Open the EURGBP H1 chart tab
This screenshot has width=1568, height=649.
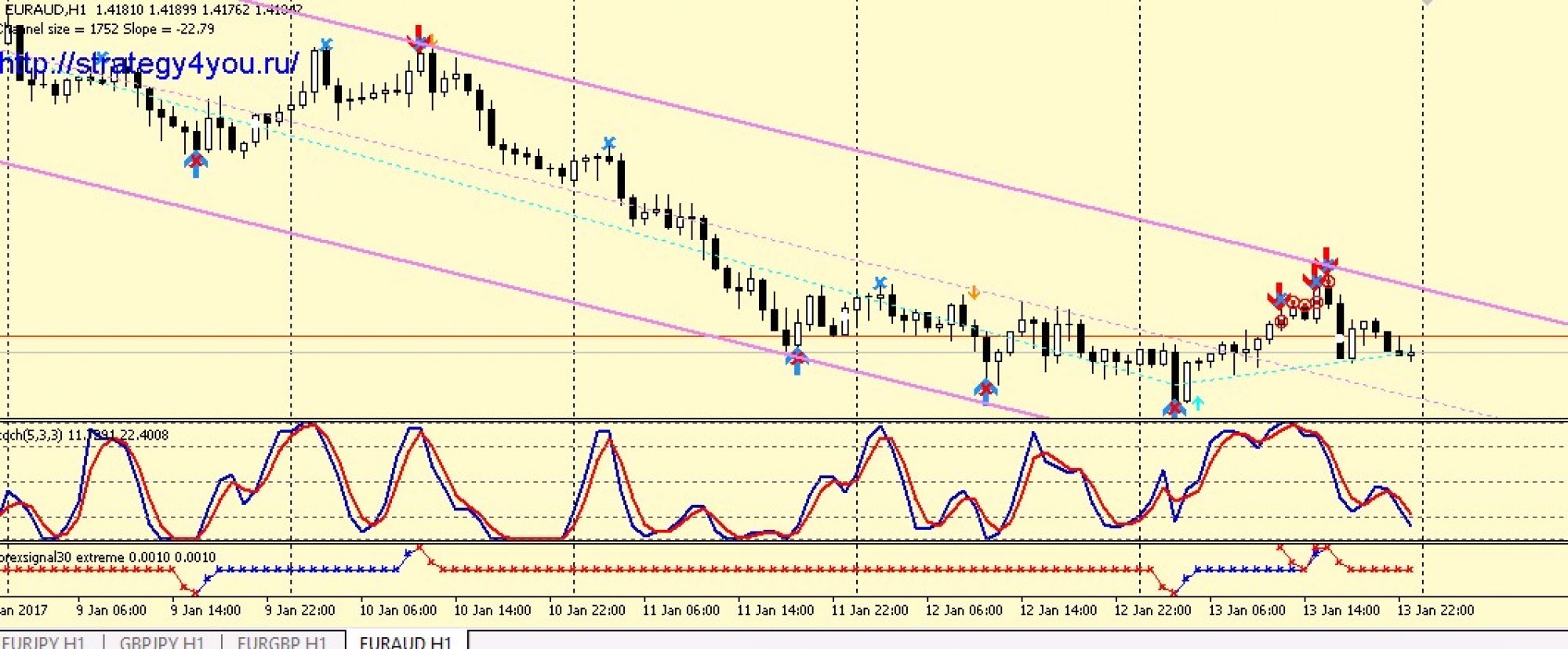(281, 641)
